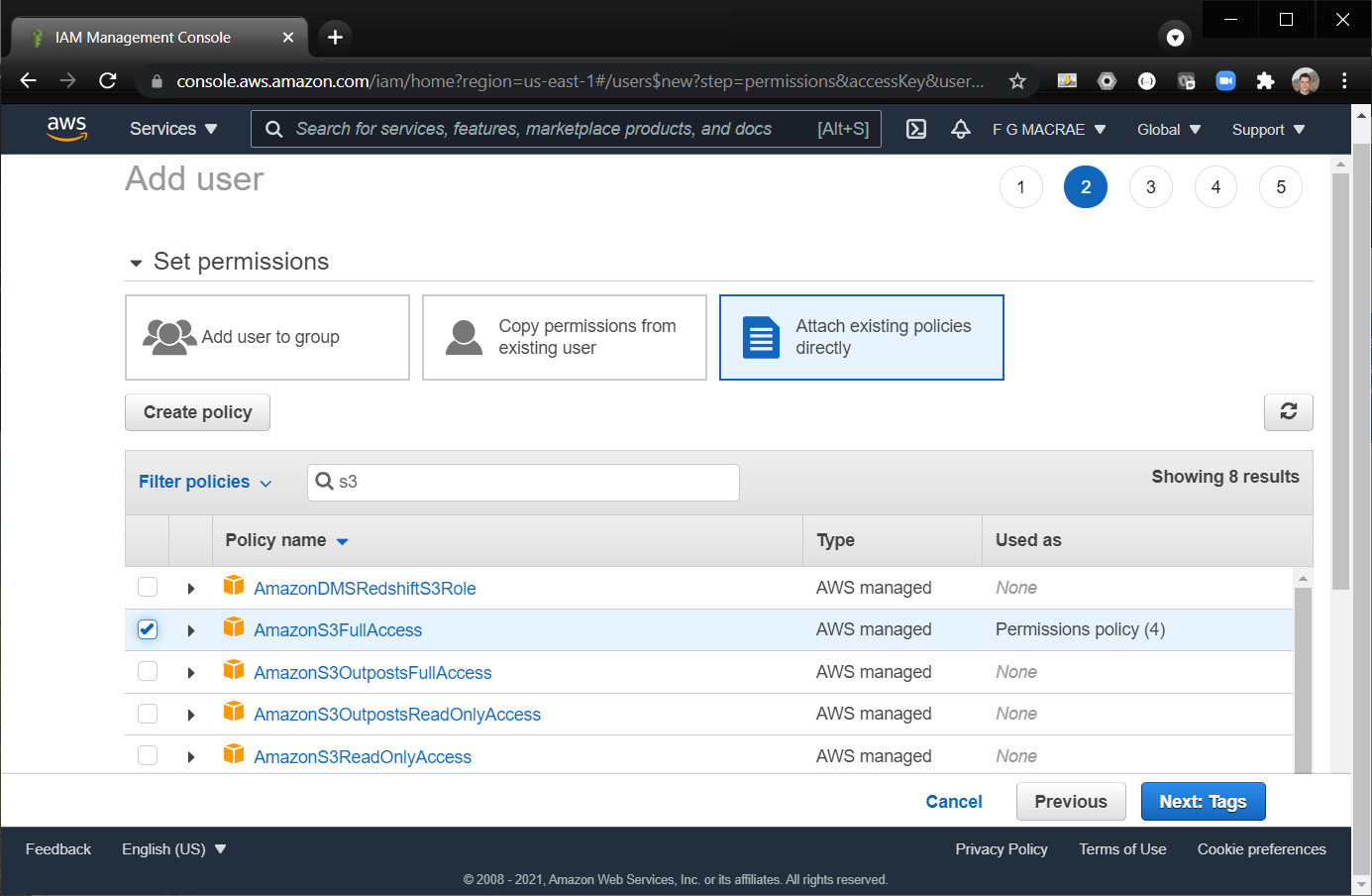Check the AmazonS3OutpostsReadOnlyAccess checkbox

[x=148, y=714]
